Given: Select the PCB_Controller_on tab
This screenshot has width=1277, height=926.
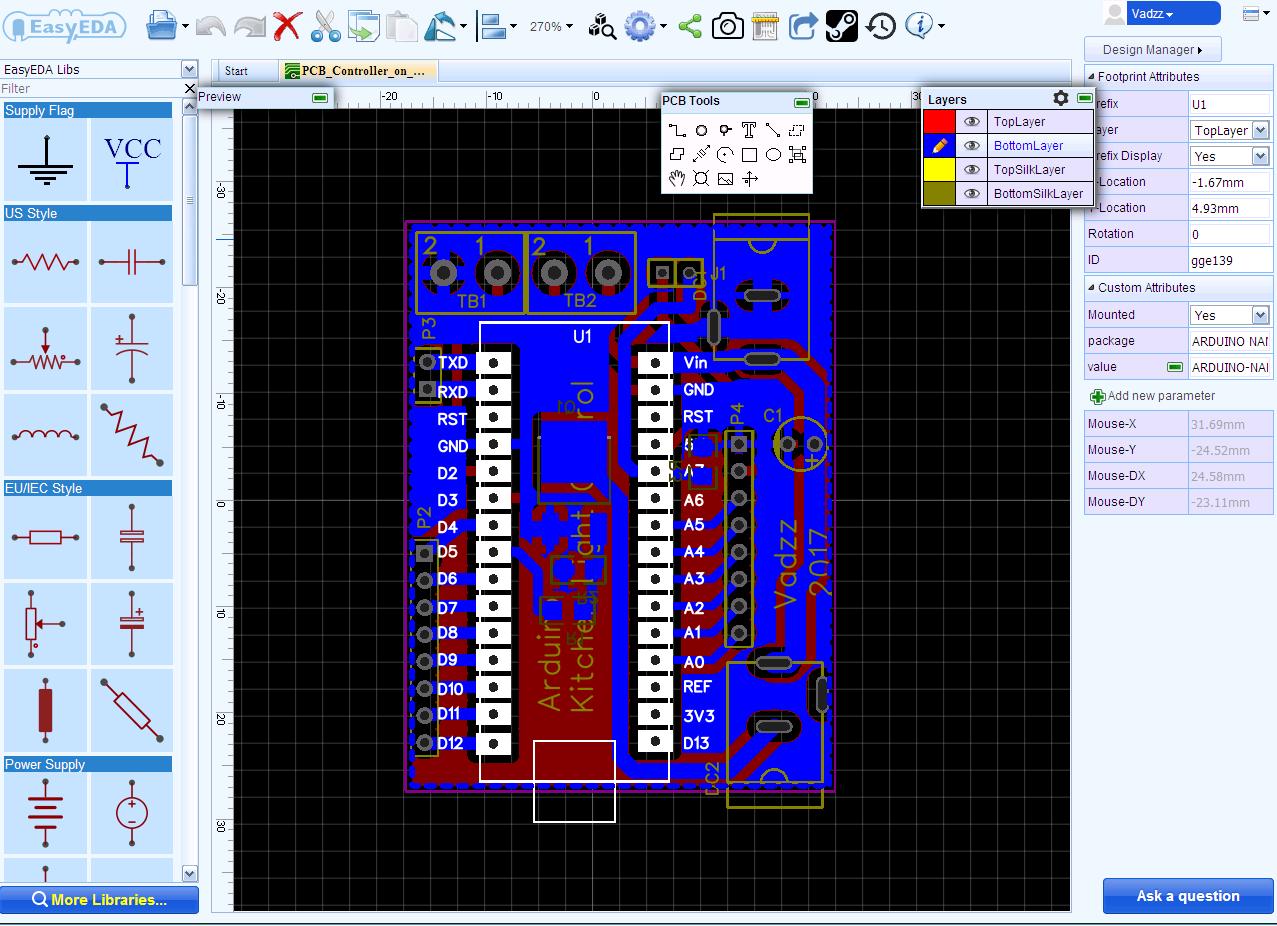Looking at the screenshot, I should click(x=357, y=71).
